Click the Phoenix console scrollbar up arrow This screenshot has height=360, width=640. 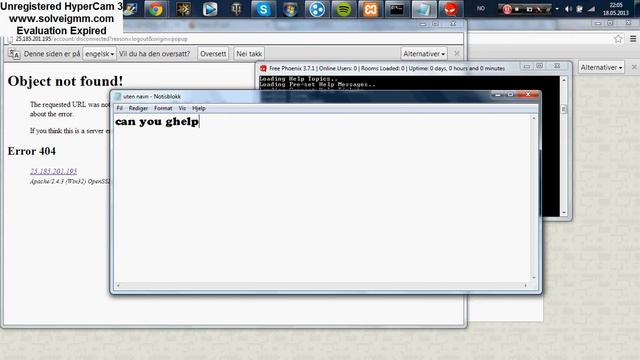[564, 80]
